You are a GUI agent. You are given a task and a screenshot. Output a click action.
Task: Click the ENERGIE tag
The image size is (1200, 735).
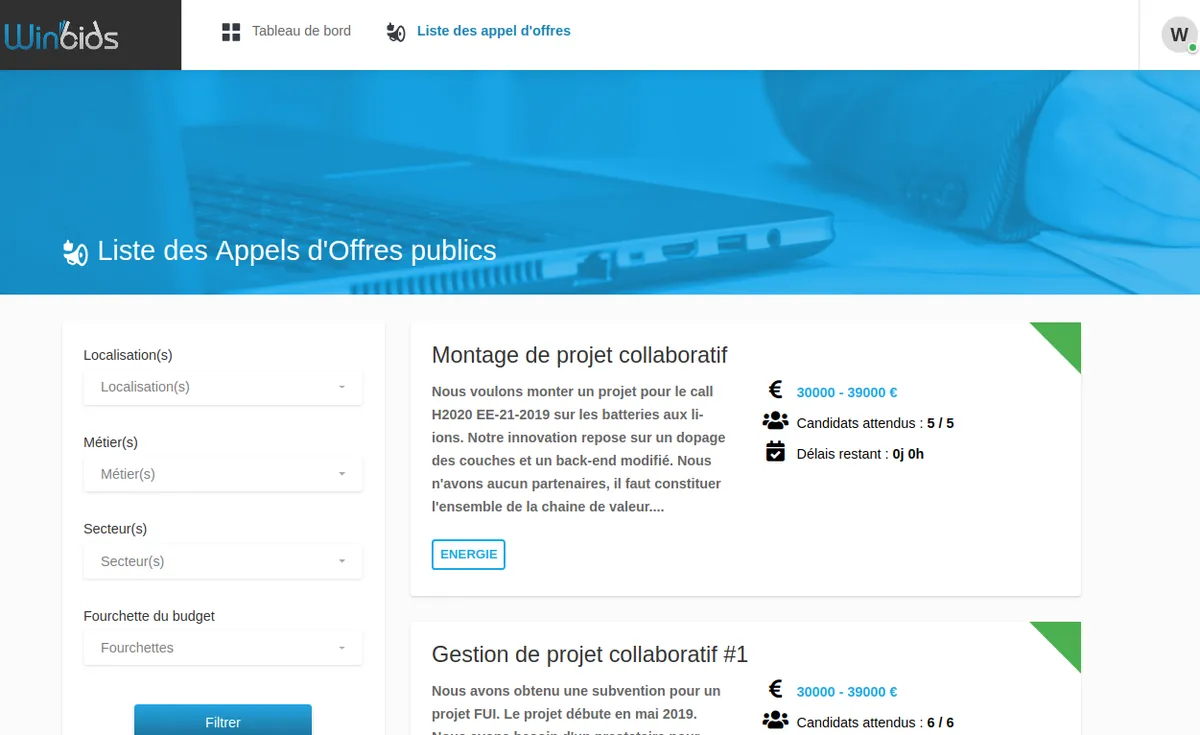pyautogui.click(x=469, y=554)
